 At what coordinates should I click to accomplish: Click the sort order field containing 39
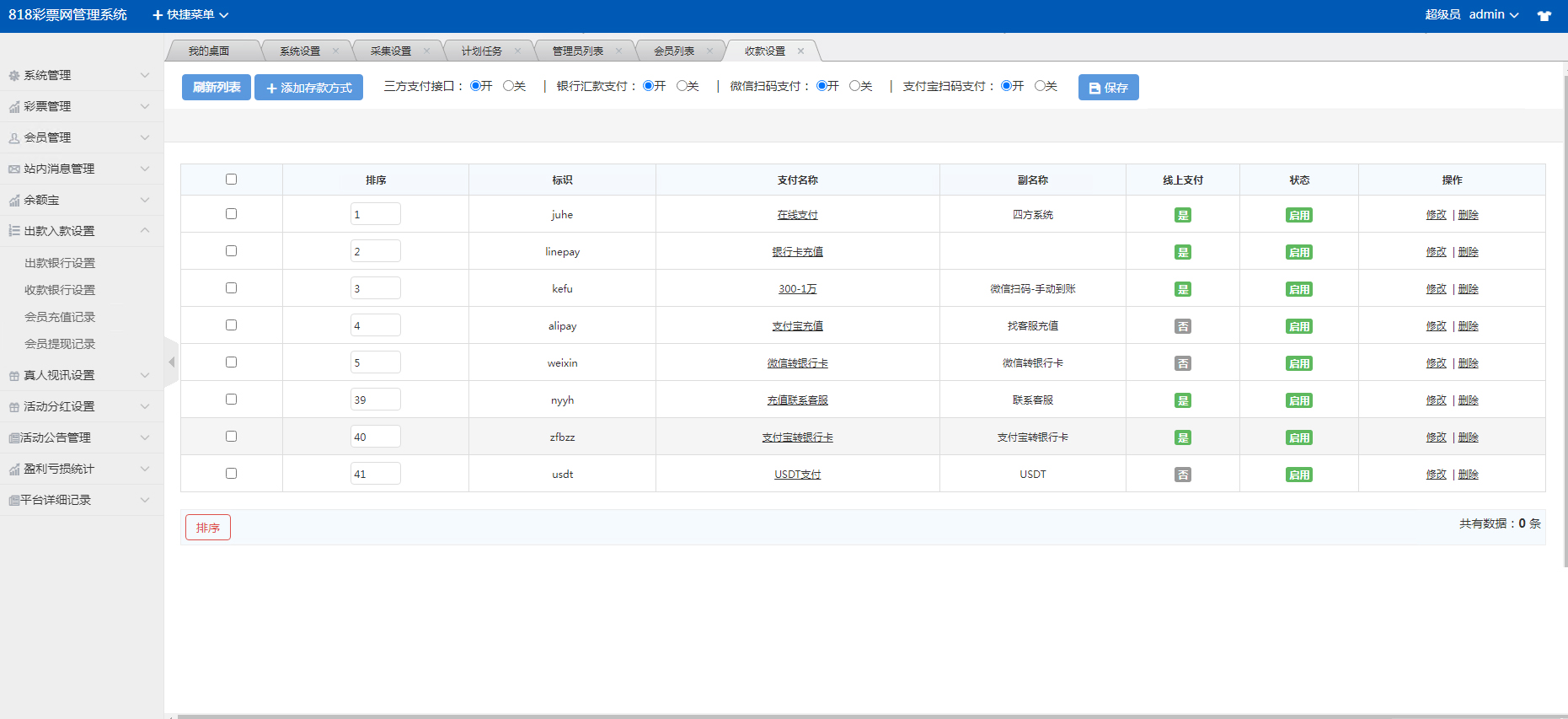[375, 400]
